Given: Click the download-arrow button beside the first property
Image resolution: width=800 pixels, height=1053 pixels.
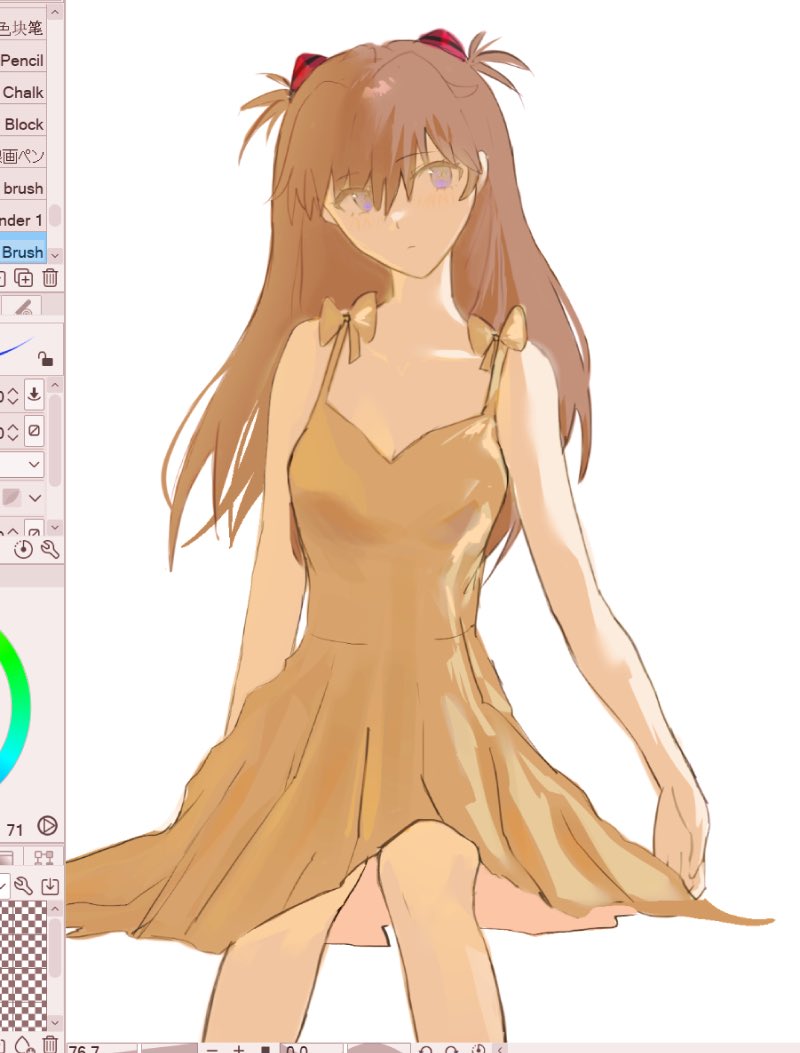Looking at the screenshot, I should click(34, 394).
